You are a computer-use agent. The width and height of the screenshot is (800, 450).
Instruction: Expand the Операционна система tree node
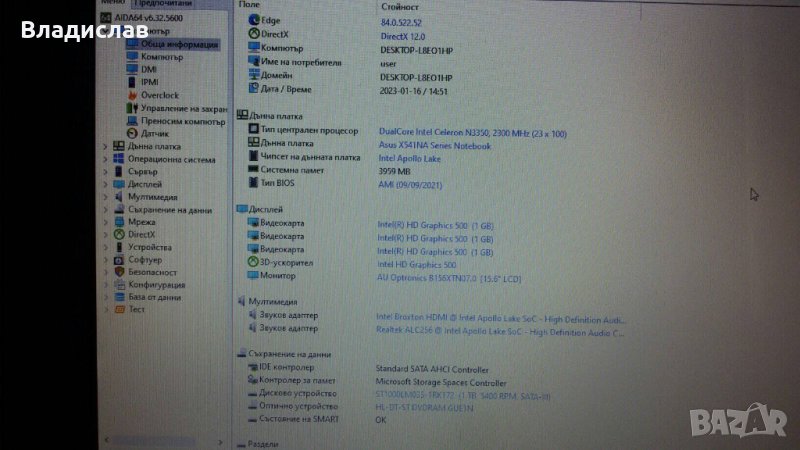pos(109,159)
